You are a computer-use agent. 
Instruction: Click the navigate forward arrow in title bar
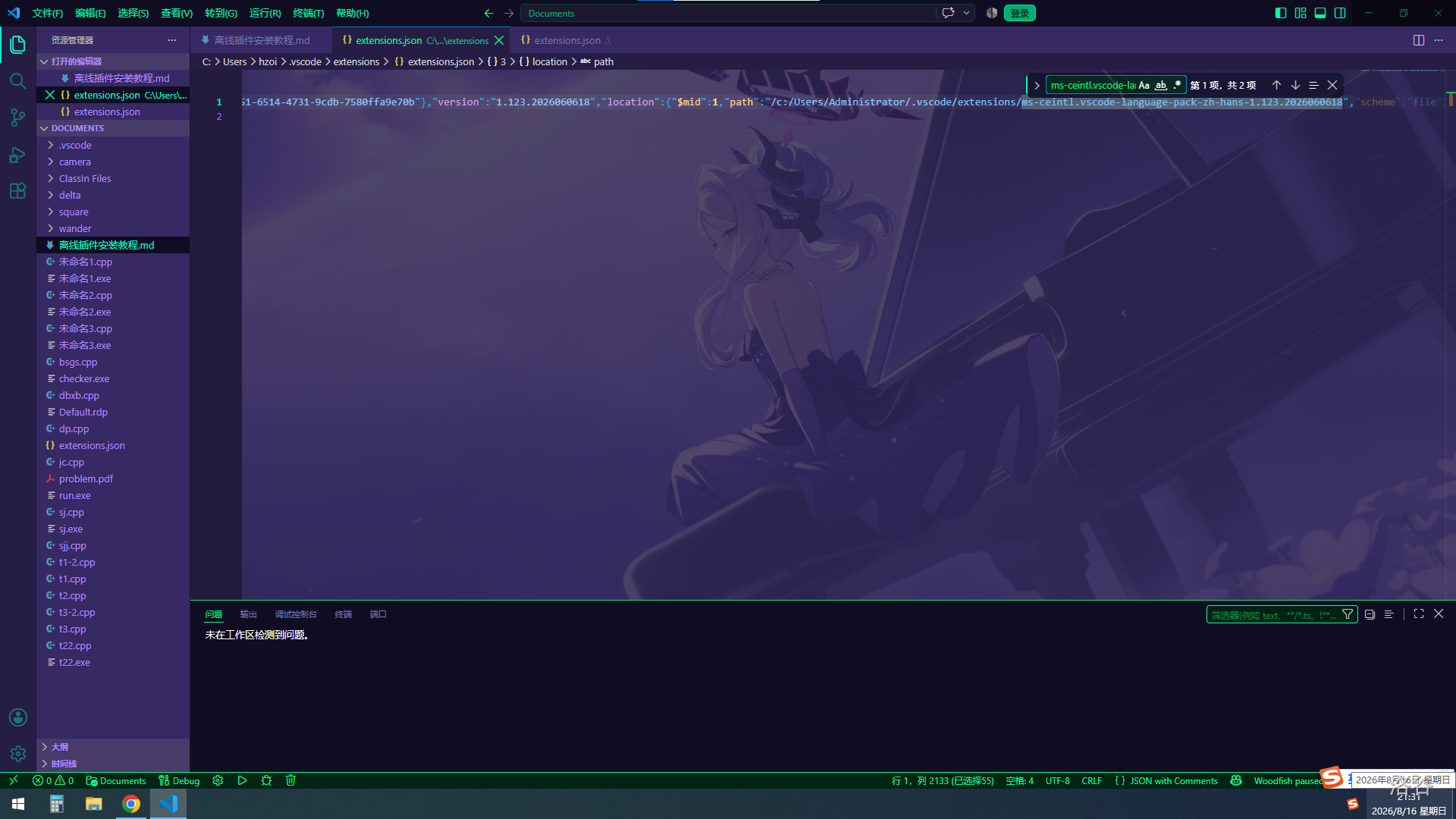point(509,13)
